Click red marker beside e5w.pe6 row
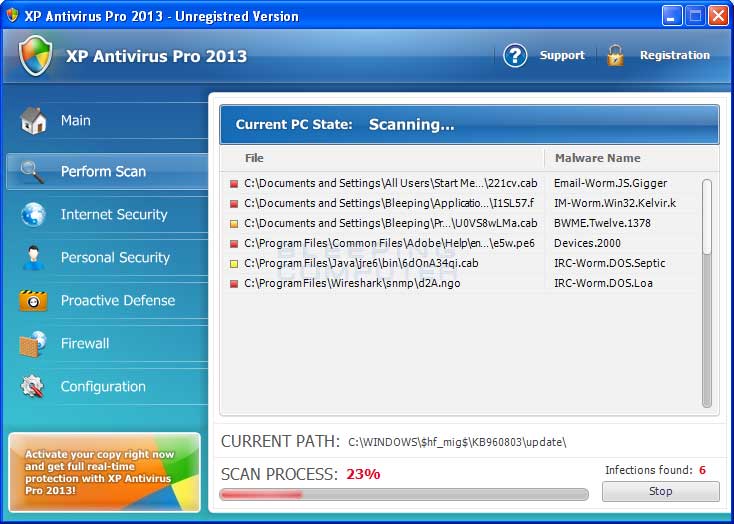Viewport: 734px width, 524px height. (234, 244)
